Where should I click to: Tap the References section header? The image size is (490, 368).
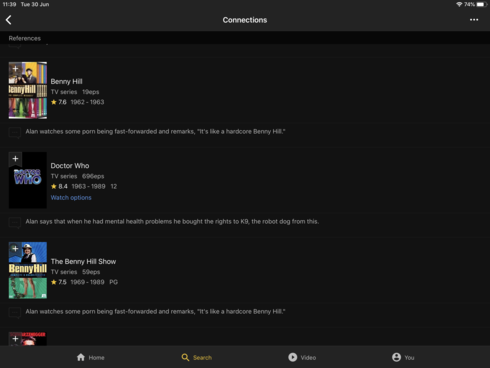tap(25, 38)
